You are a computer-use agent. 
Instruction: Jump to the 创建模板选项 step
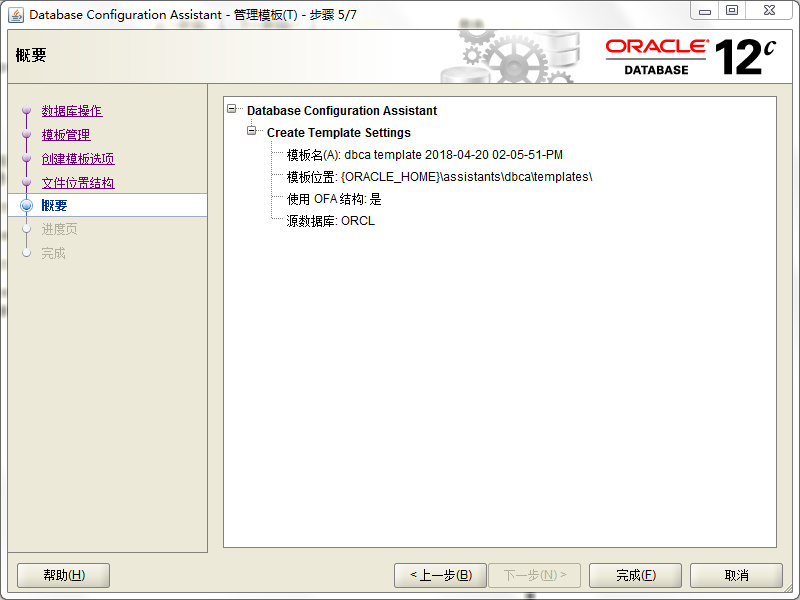point(78,159)
